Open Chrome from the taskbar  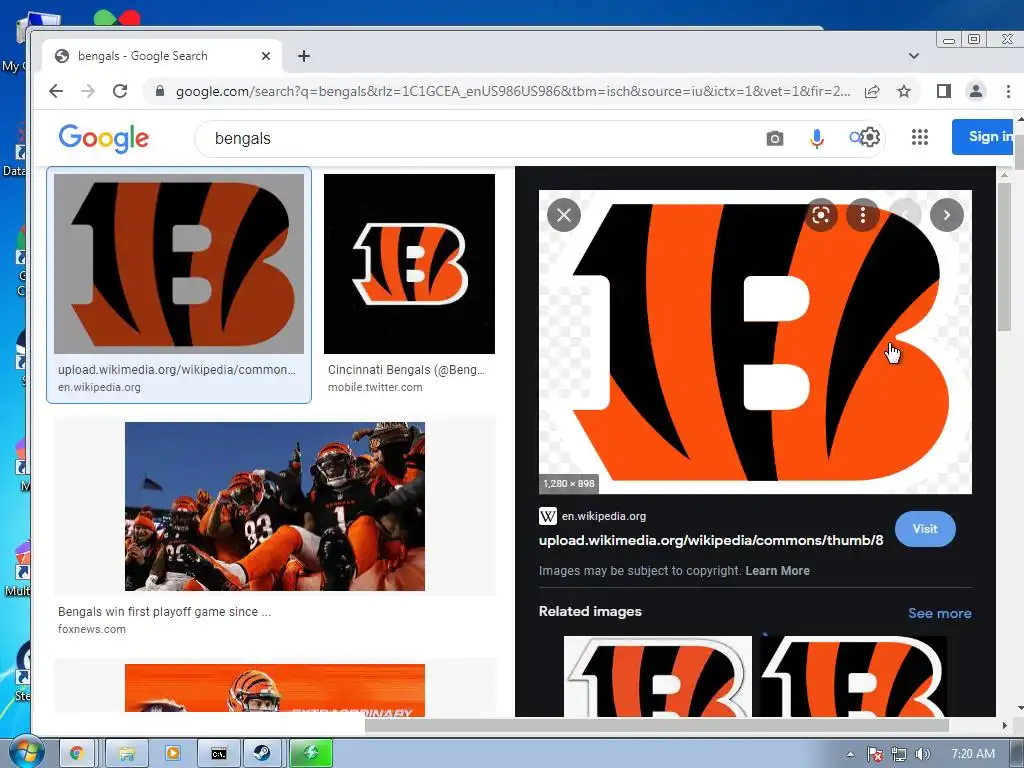(x=76, y=753)
